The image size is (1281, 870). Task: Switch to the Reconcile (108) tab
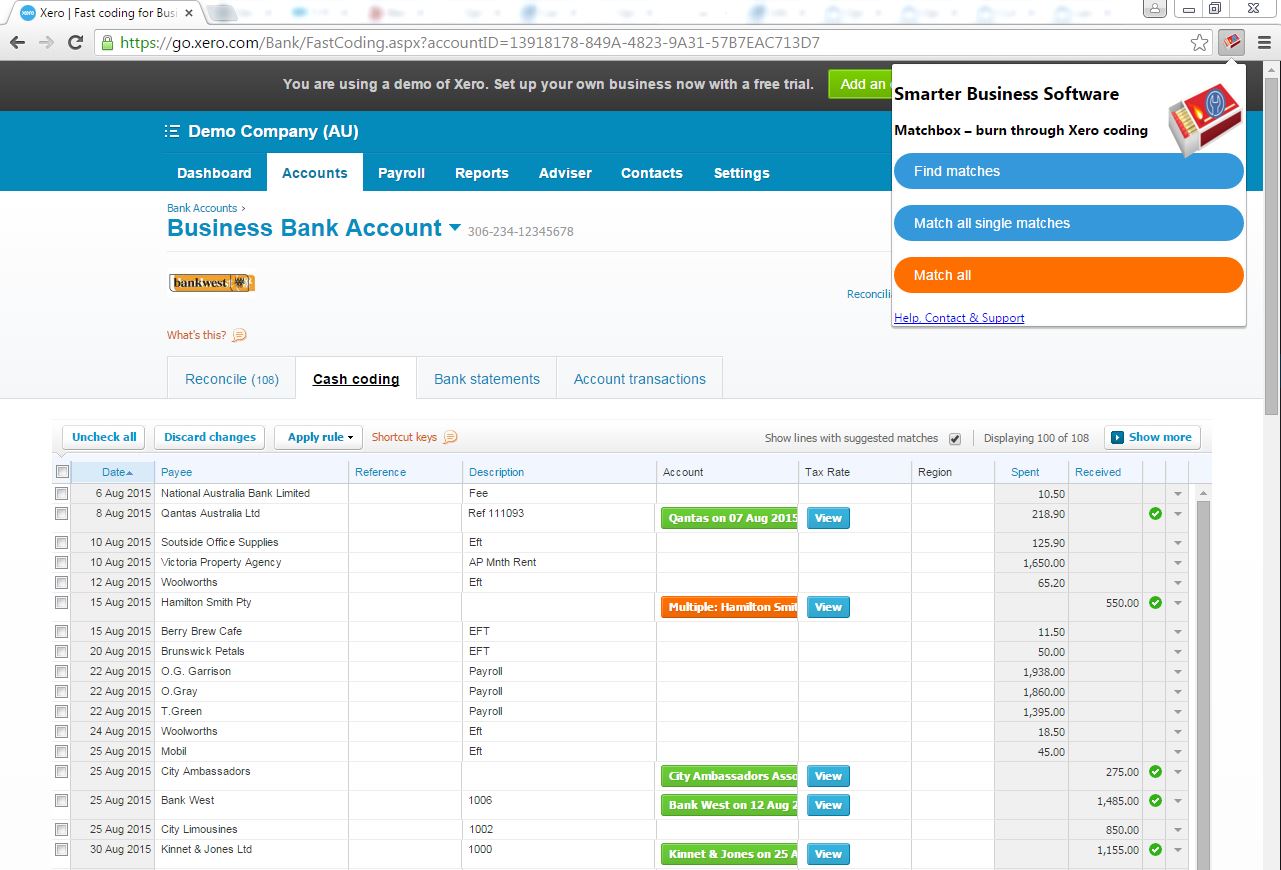pos(232,379)
